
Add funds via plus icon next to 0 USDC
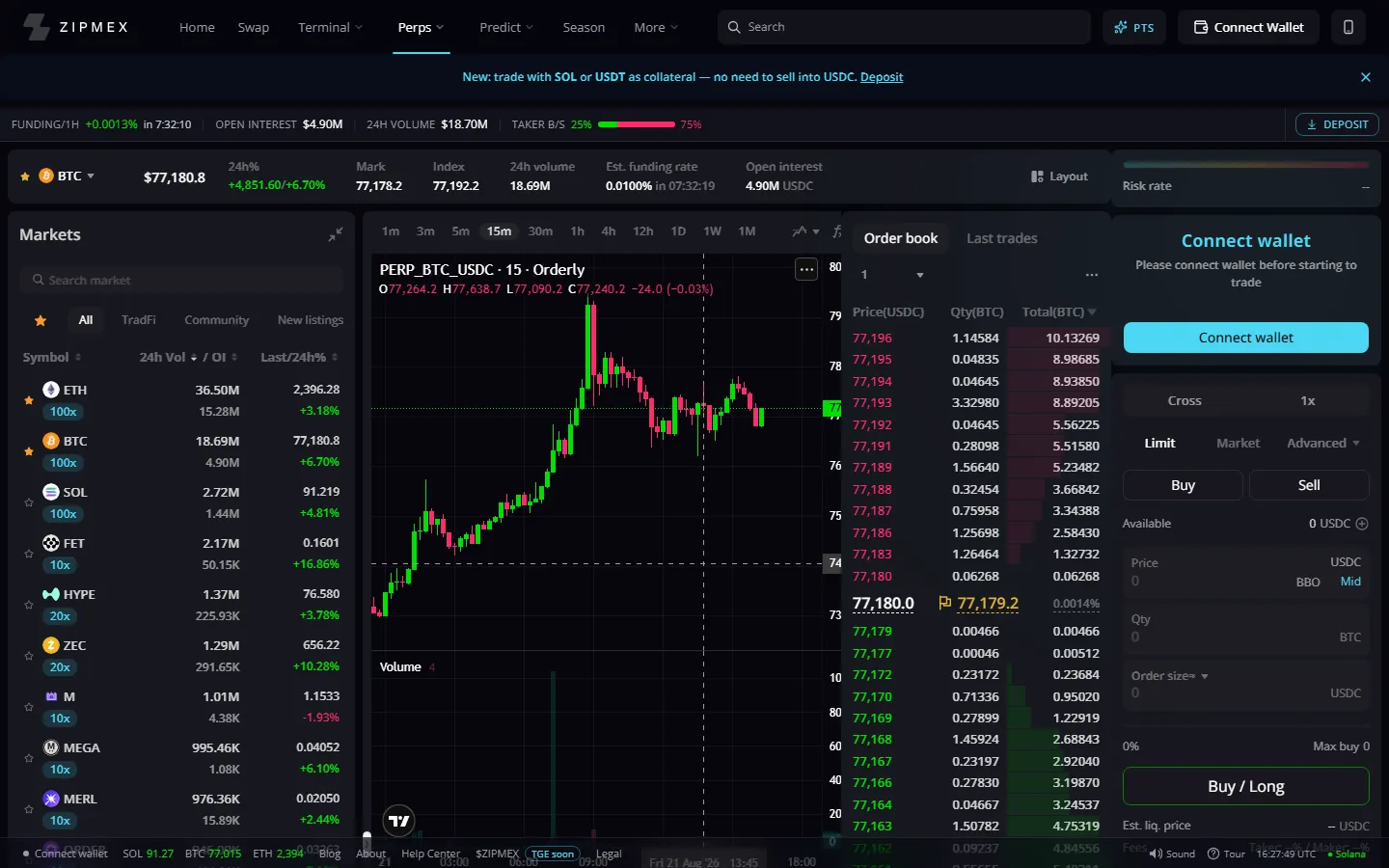1362,524
